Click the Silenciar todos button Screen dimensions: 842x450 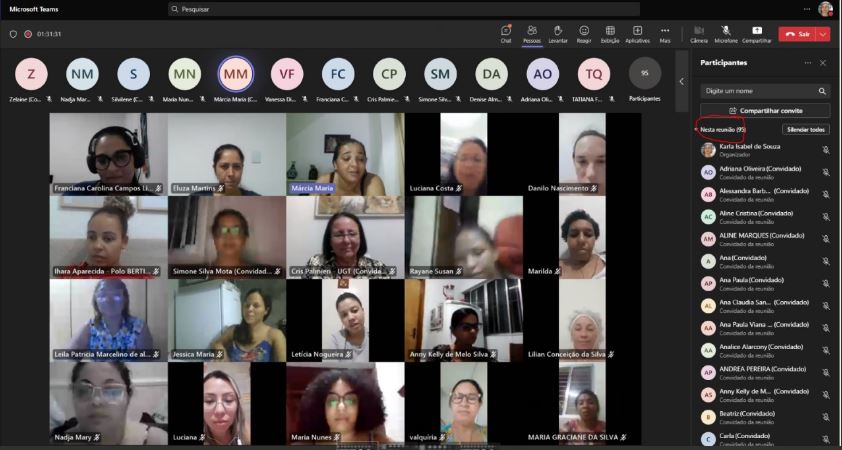[805, 129]
